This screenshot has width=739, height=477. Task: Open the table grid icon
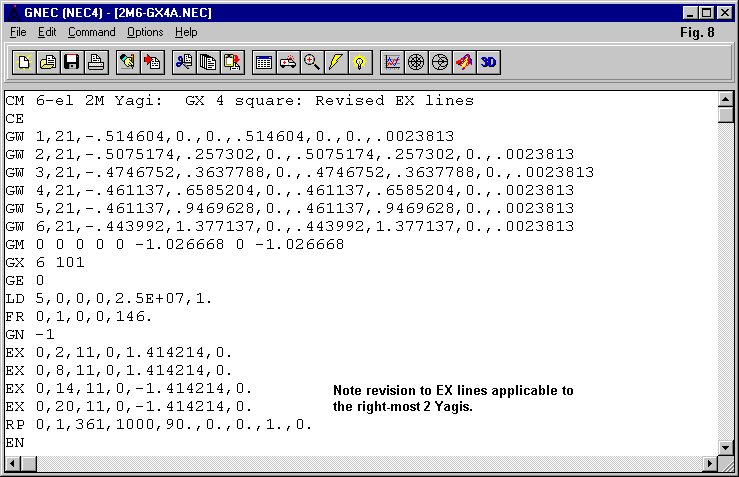click(x=264, y=62)
